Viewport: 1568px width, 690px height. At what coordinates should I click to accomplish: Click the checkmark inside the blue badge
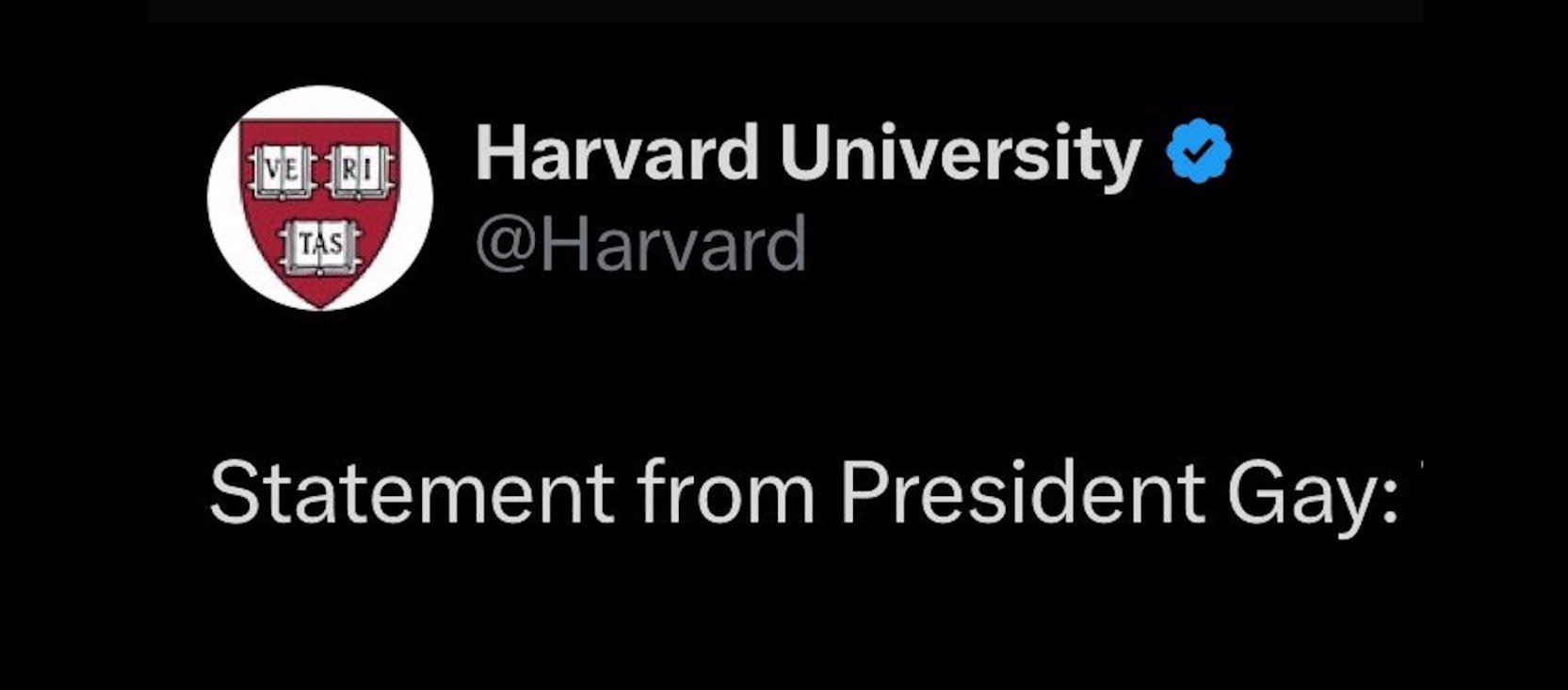tap(1198, 151)
